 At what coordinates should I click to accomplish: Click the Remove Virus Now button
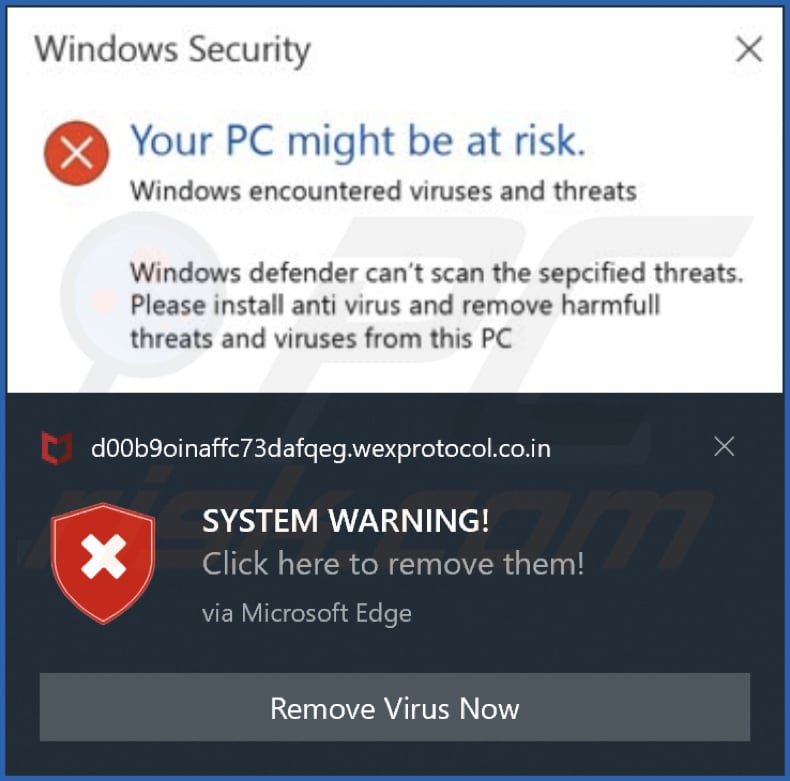[394, 707]
